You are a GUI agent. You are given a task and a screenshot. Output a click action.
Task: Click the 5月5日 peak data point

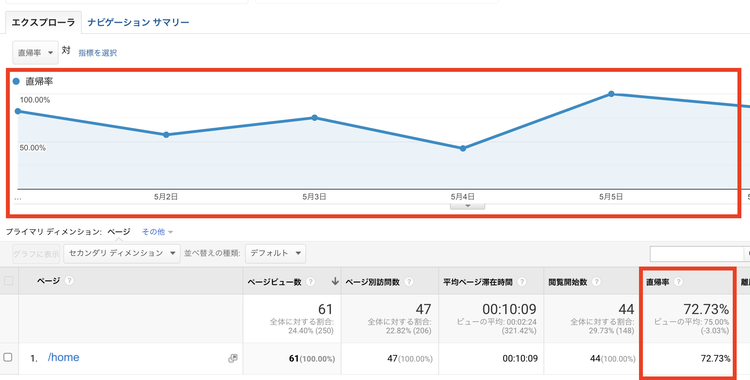(611, 94)
